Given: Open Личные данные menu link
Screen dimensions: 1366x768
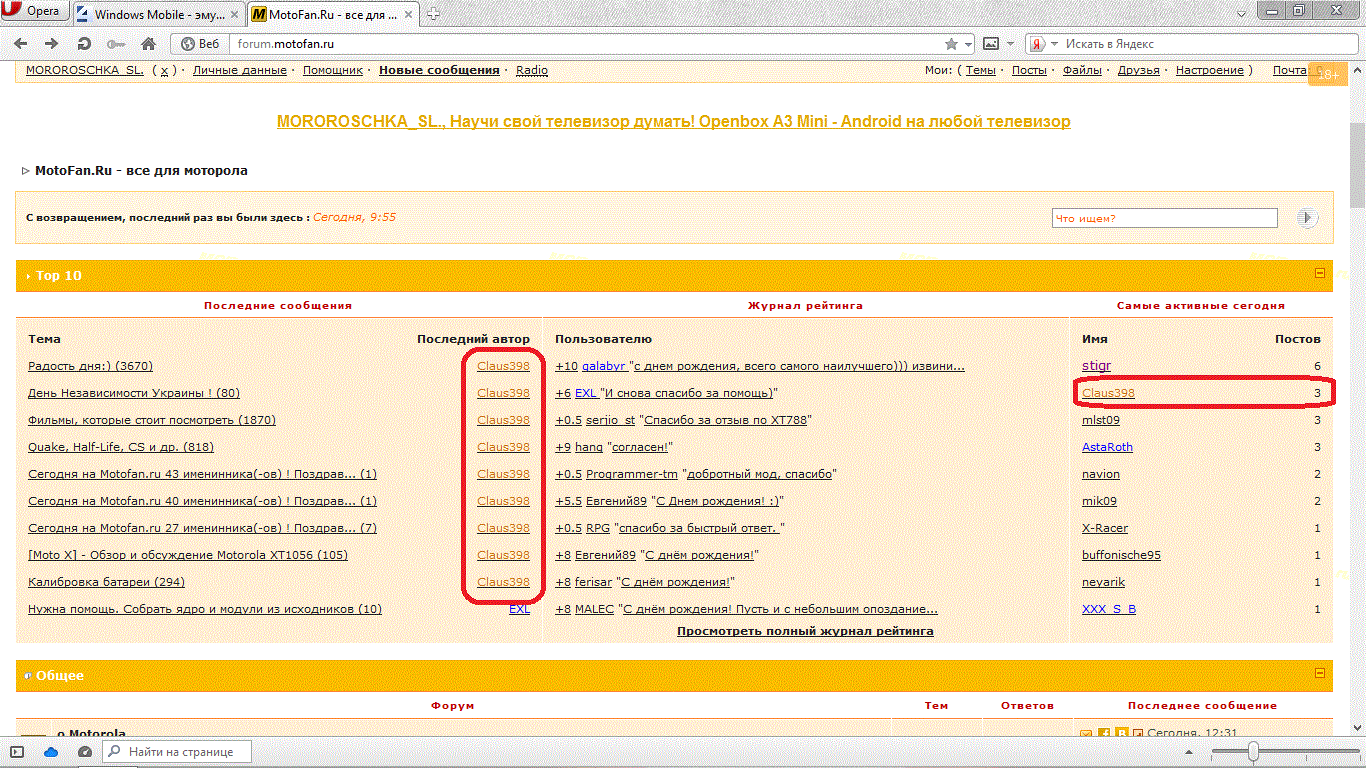Looking at the screenshot, I should 239,70.
